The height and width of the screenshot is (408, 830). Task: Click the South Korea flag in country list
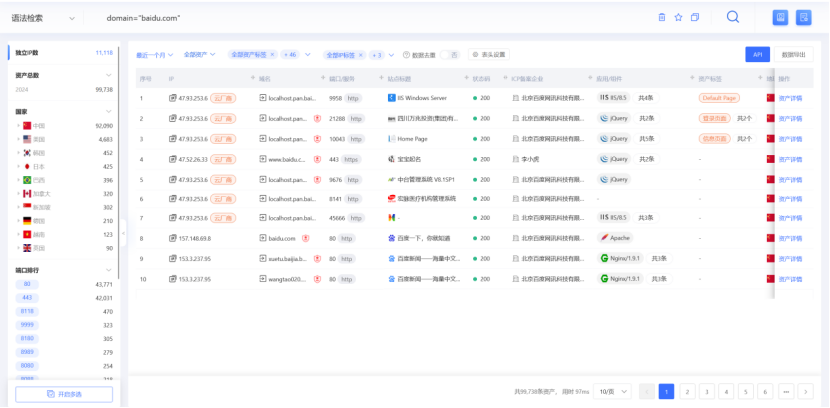(27, 153)
